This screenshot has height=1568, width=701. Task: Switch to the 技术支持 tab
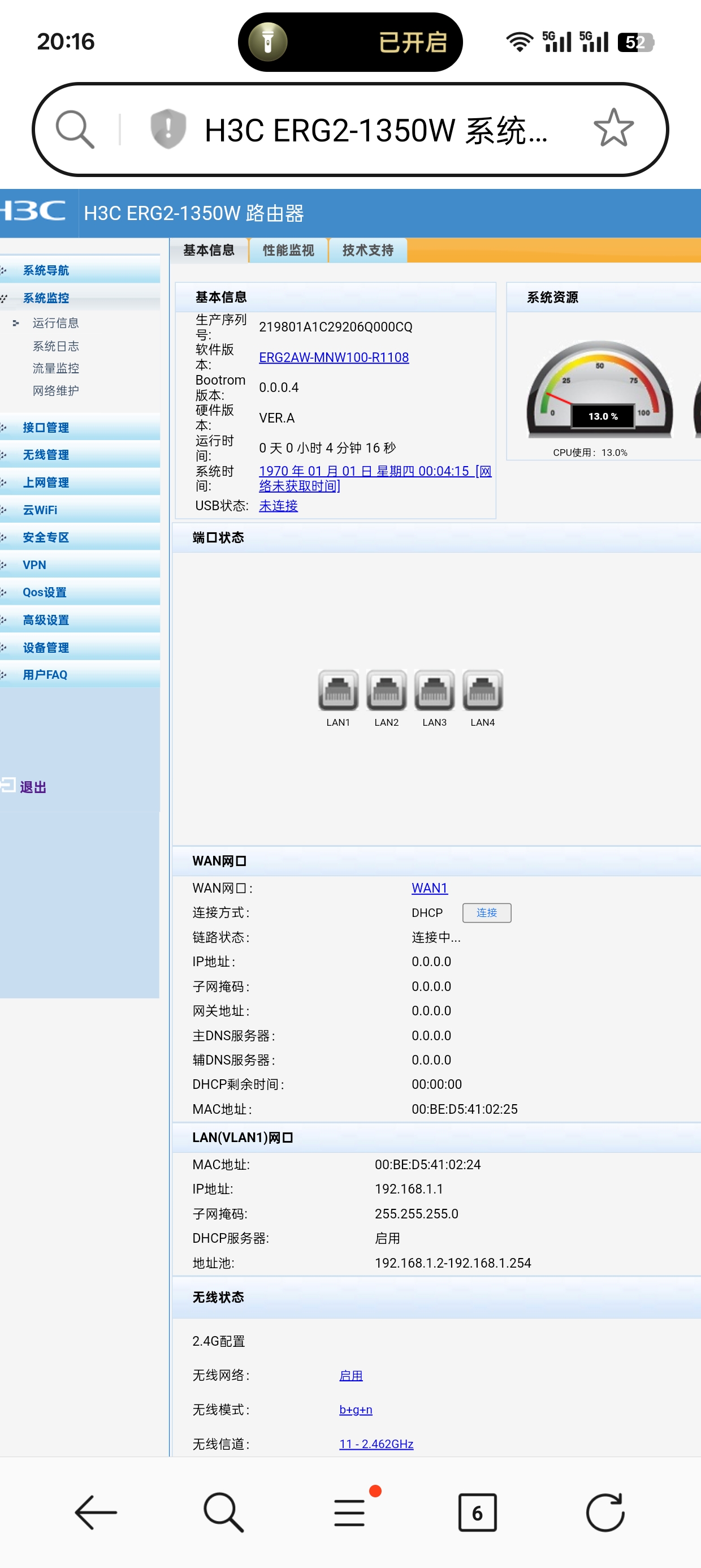point(368,250)
